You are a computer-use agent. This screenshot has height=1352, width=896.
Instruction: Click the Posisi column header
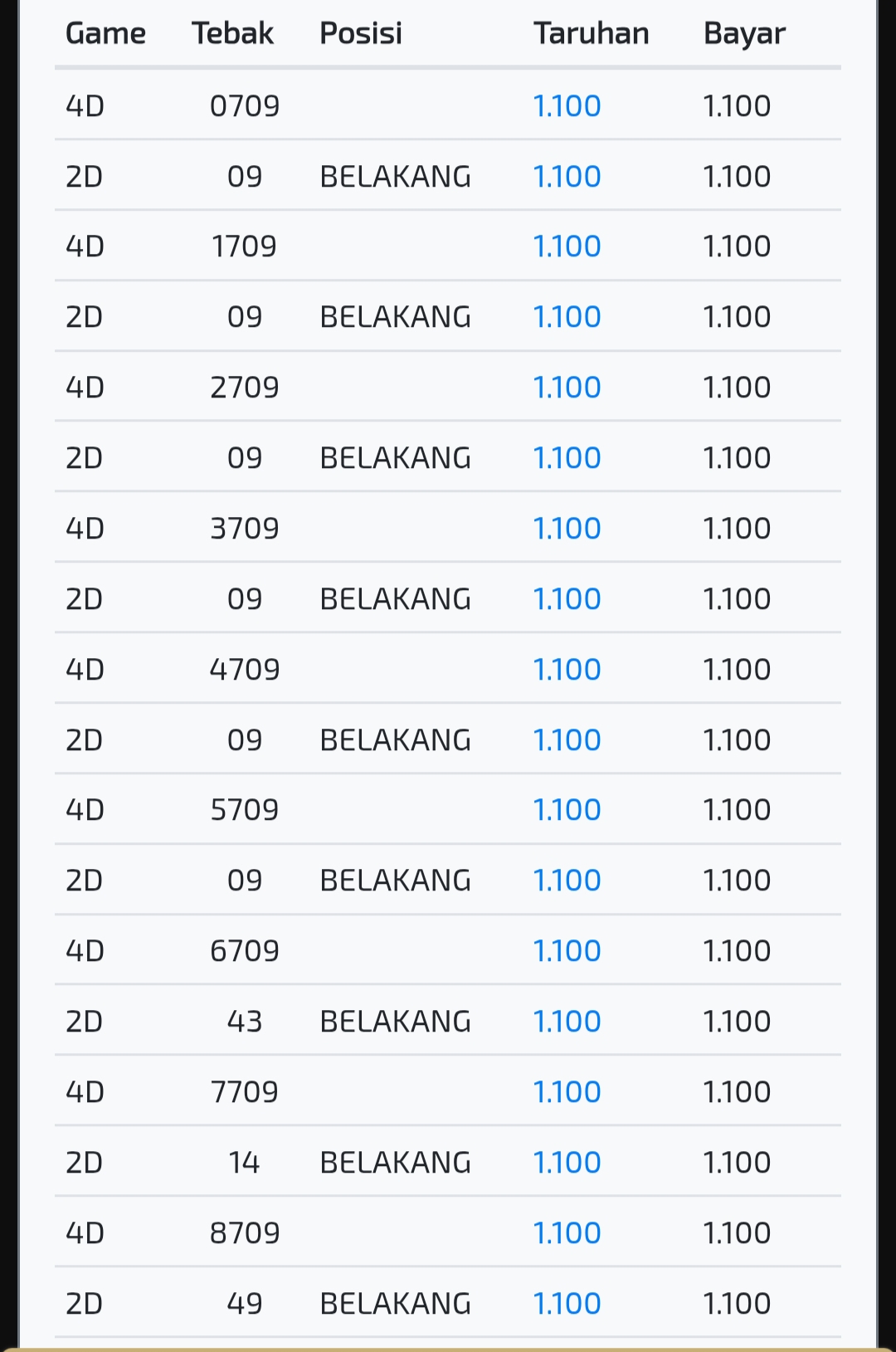click(x=361, y=33)
